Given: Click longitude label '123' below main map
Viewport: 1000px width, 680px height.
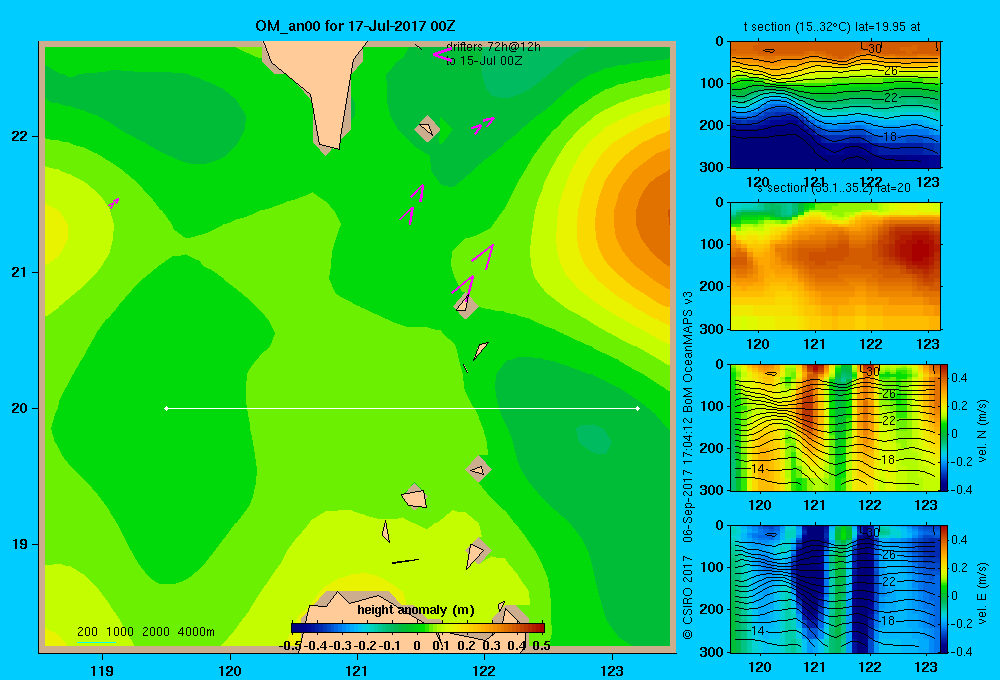Looking at the screenshot, I should coord(612,670).
